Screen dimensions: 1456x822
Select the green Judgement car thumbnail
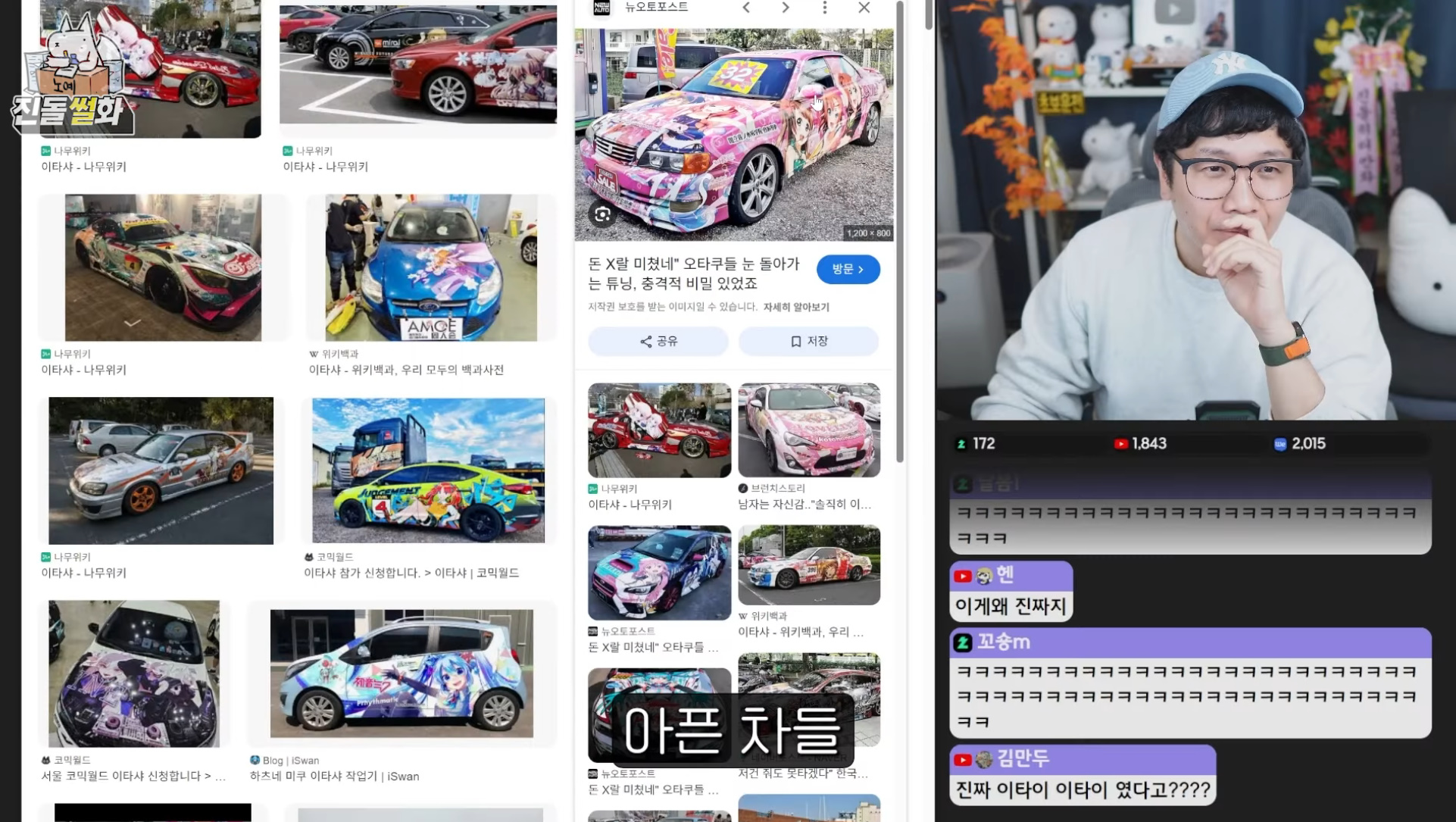coord(428,470)
